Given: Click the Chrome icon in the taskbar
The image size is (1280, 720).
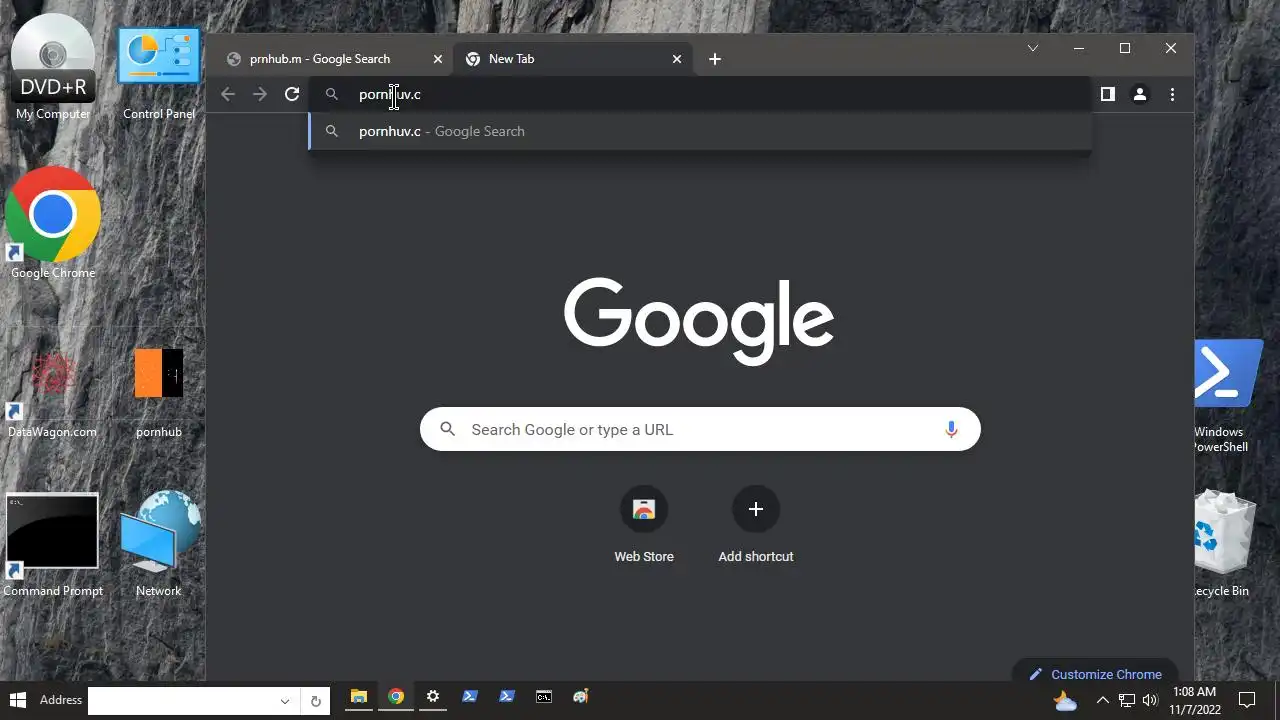Looking at the screenshot, I should click(x=396, y=697).
